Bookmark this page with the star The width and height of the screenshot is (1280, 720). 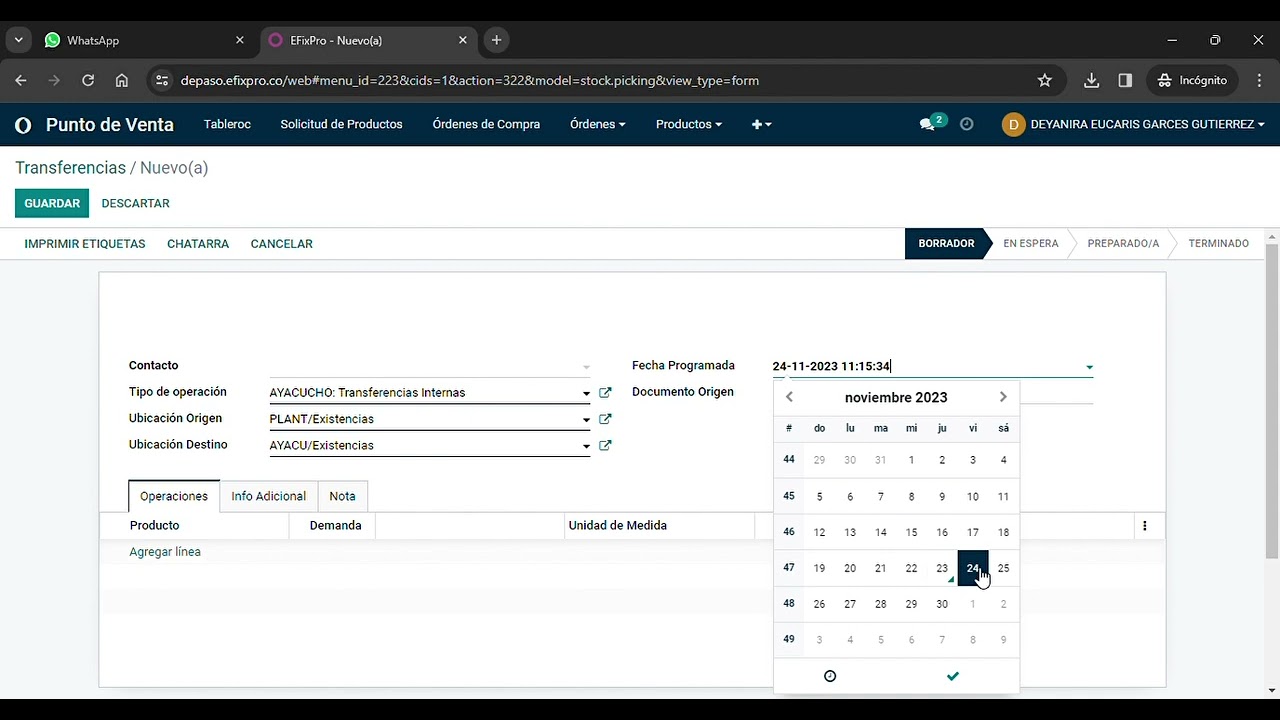[x=1045, y=80]
